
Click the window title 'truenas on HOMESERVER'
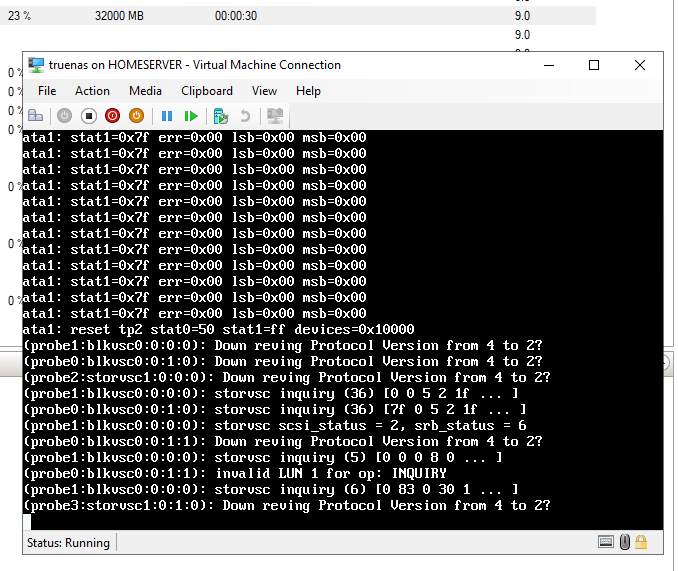[x=115, y=65]
